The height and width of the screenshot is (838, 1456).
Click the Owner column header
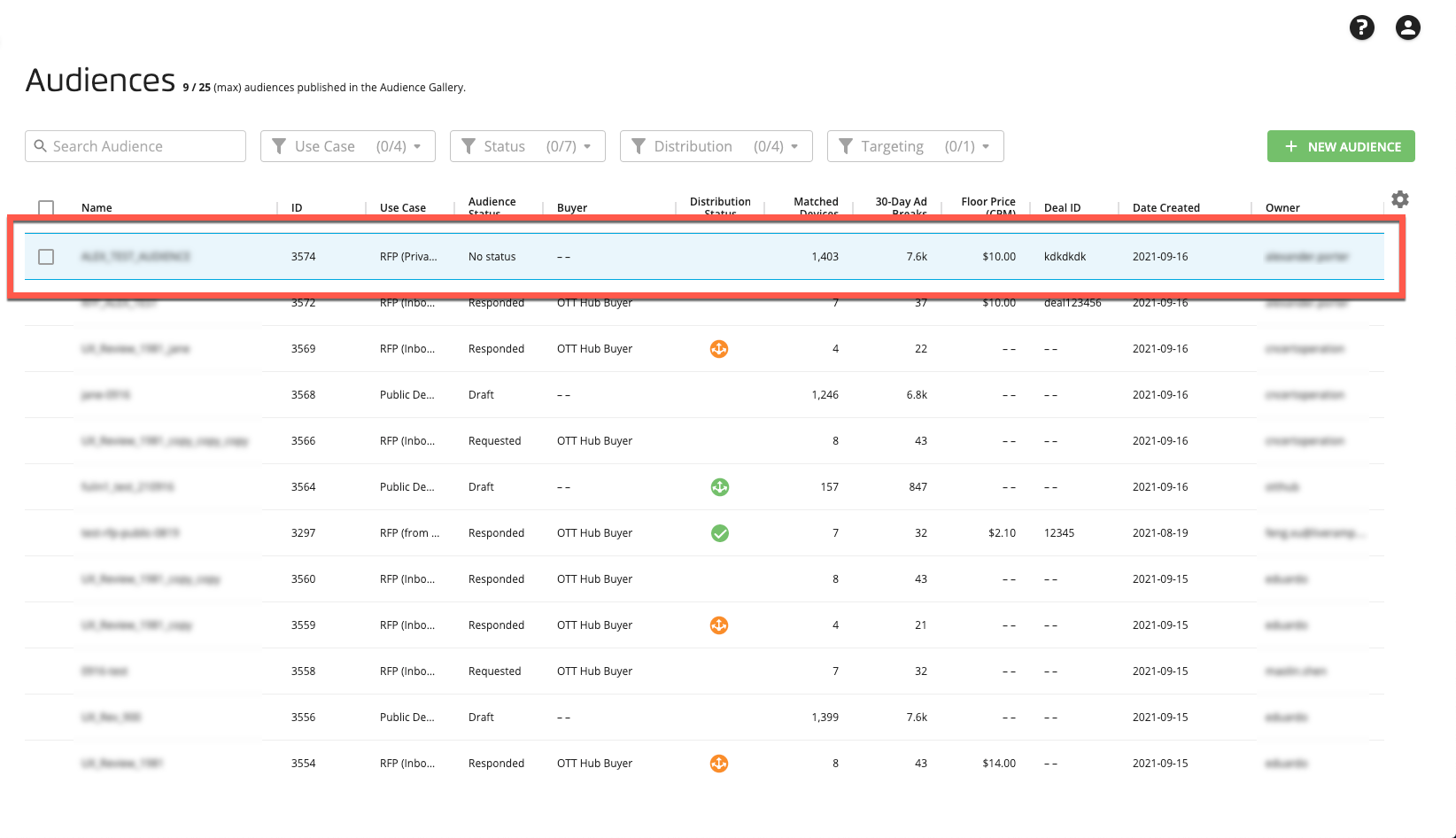[x=1282, y=208]
